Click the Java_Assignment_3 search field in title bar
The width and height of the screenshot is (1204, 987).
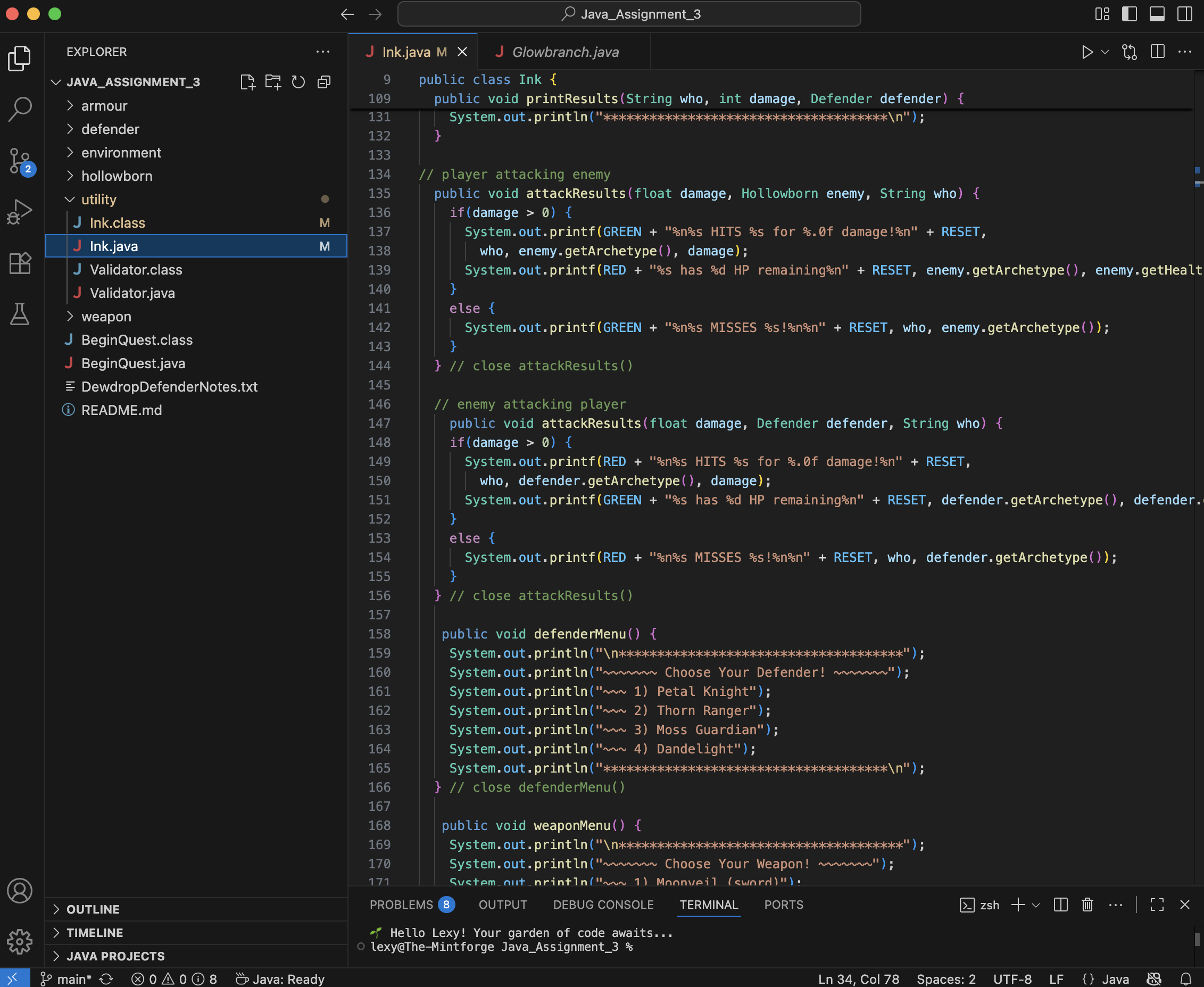pos(630,14)
